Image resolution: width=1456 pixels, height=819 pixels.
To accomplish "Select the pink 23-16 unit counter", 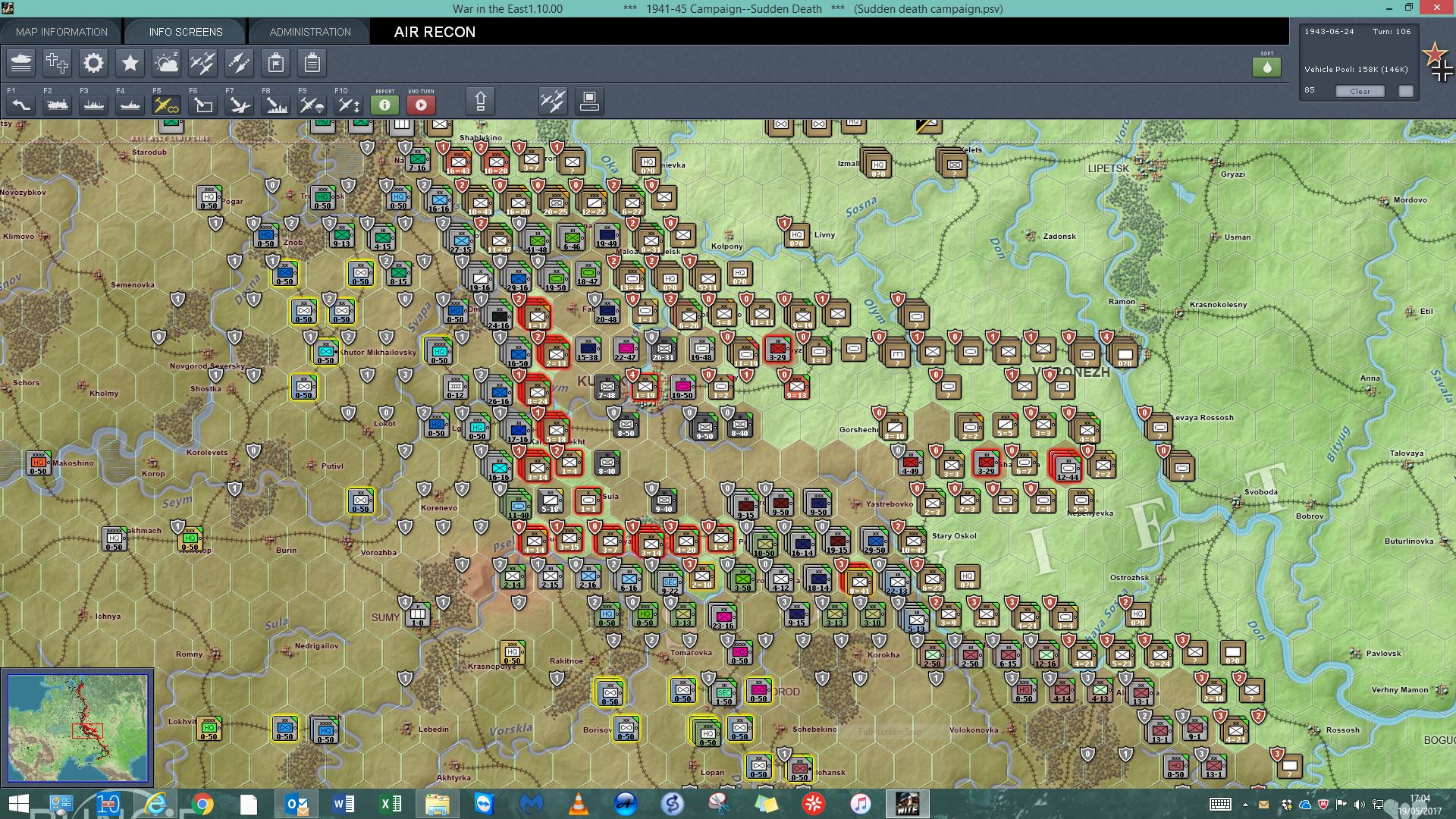I will pyautogui.click(x=723, y=617).
